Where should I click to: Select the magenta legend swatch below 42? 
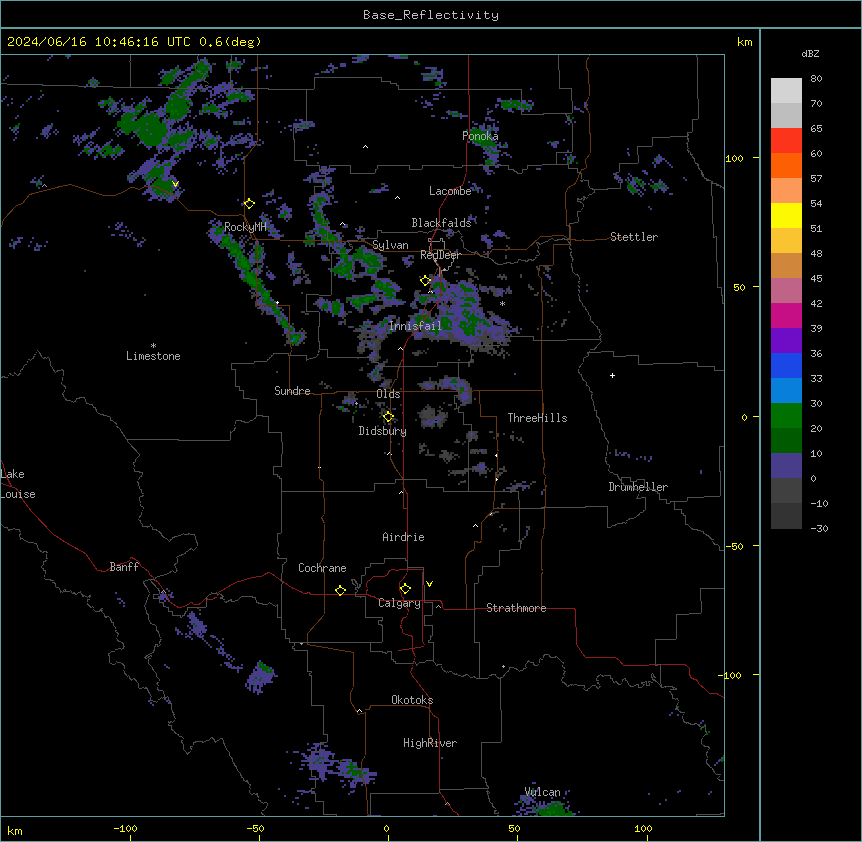786,315
